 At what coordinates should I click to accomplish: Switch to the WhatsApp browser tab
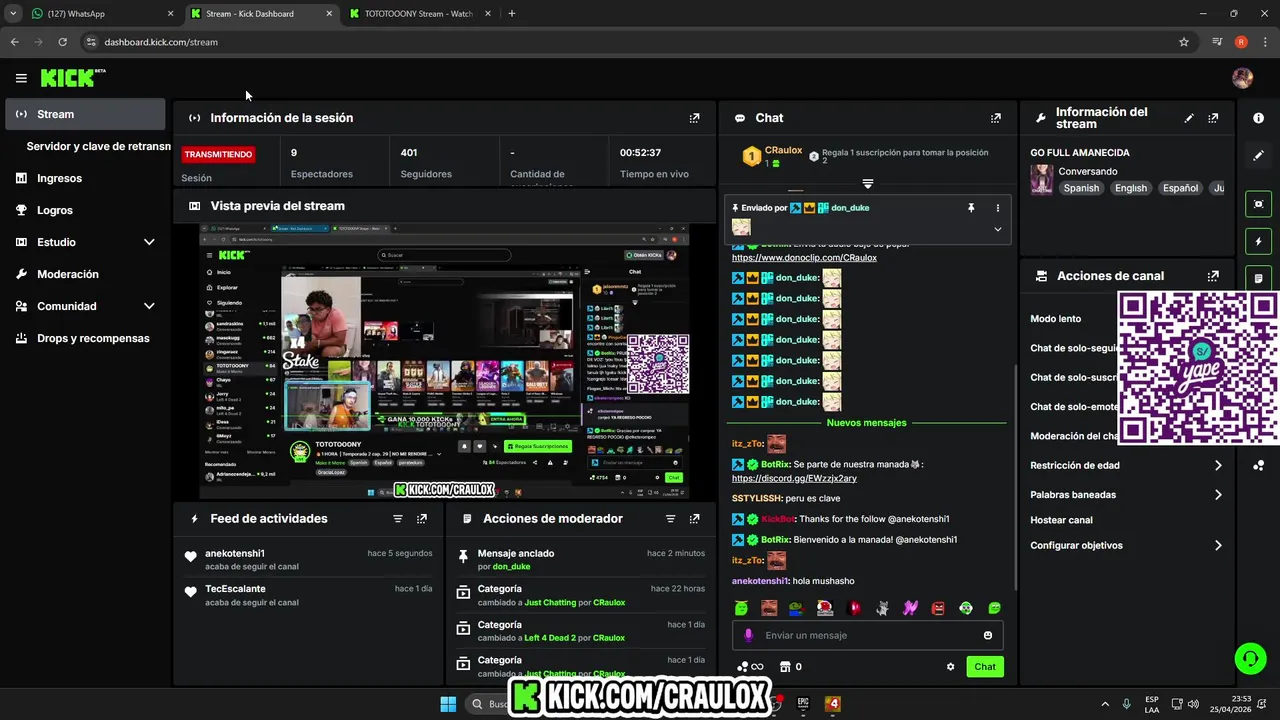(x=102, y=14)
